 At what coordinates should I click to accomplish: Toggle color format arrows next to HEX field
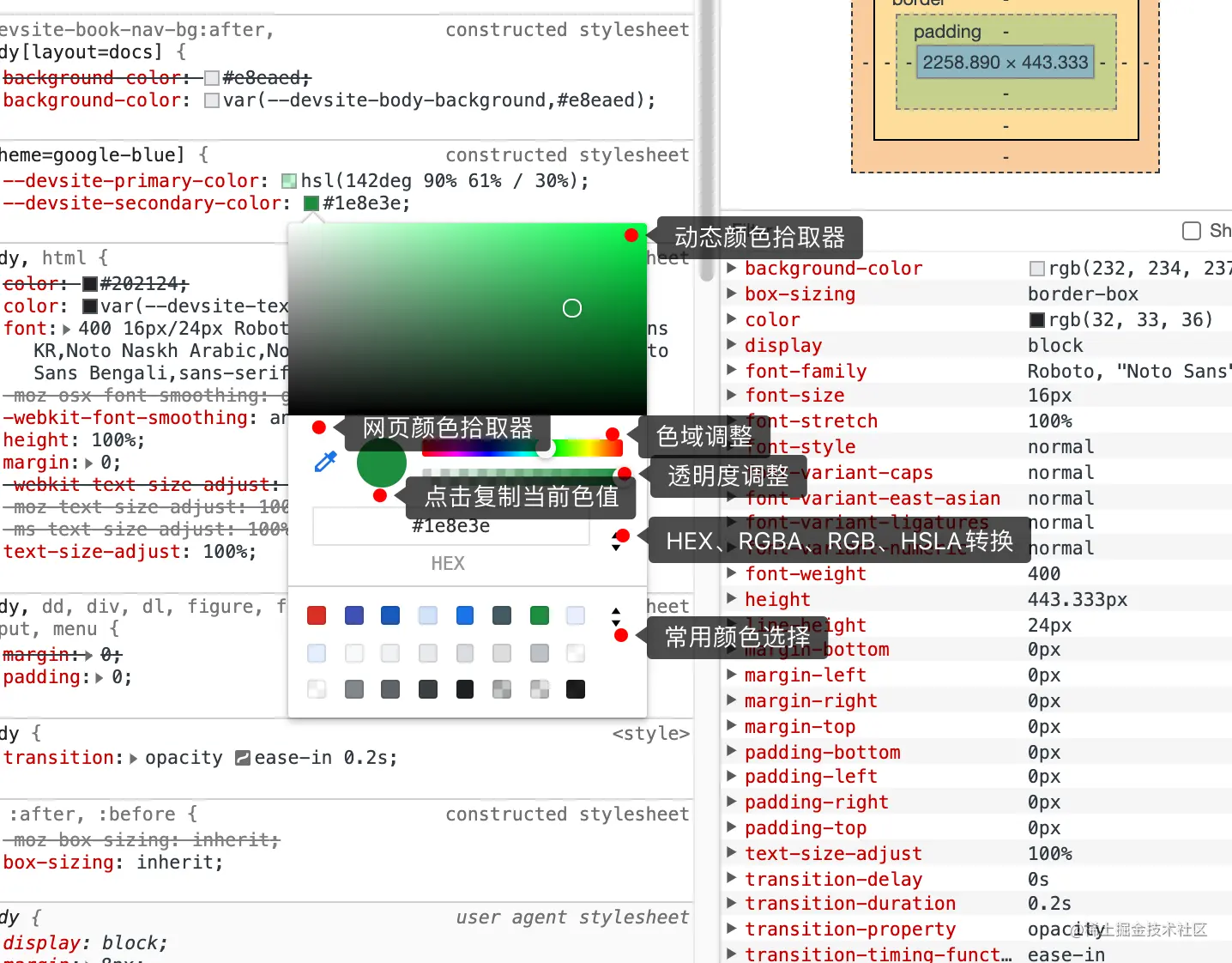point(616,541)
